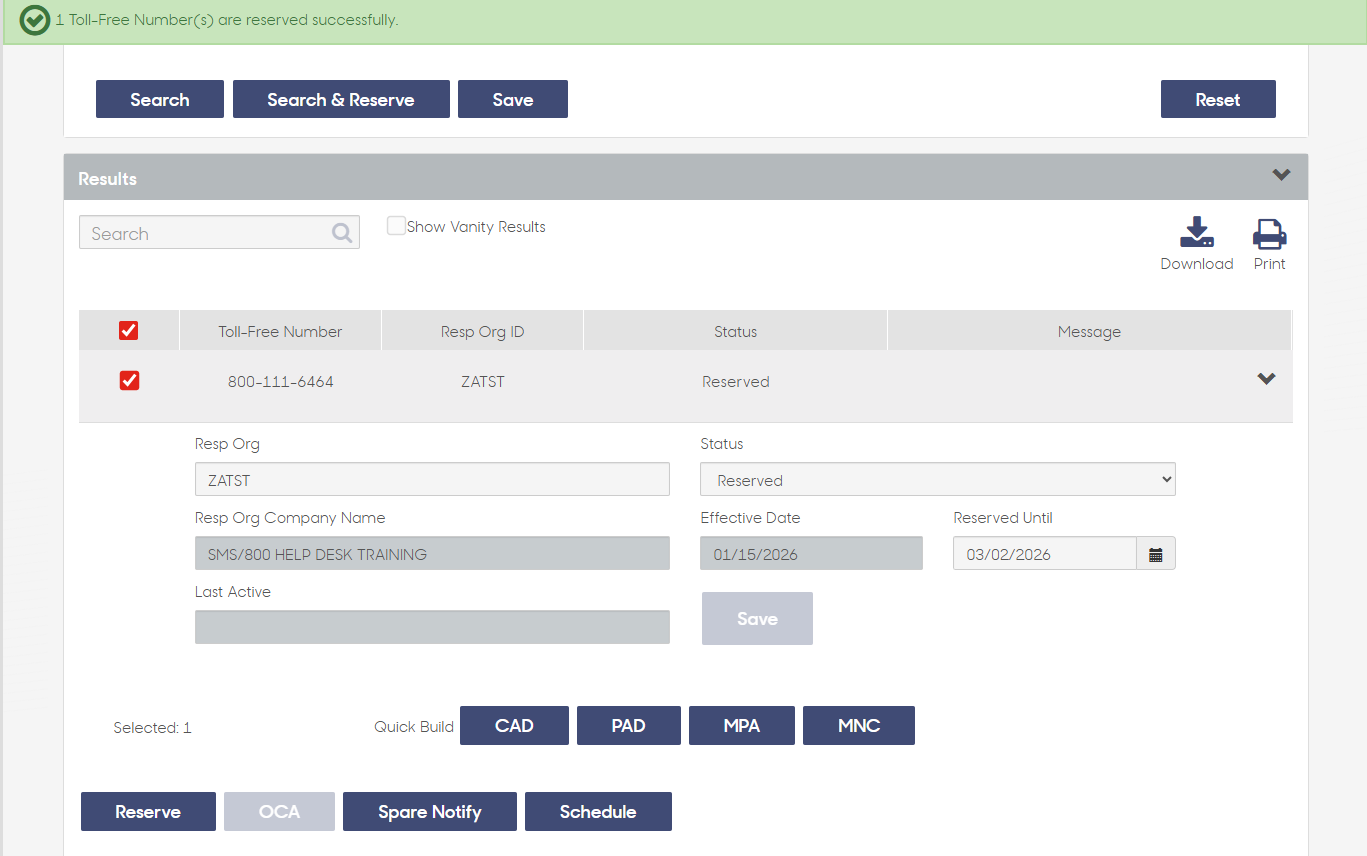Click the greyed Save button in row details
This screenshot has height=856, width=1367.
pyautogui.click(x=757, y=618)
